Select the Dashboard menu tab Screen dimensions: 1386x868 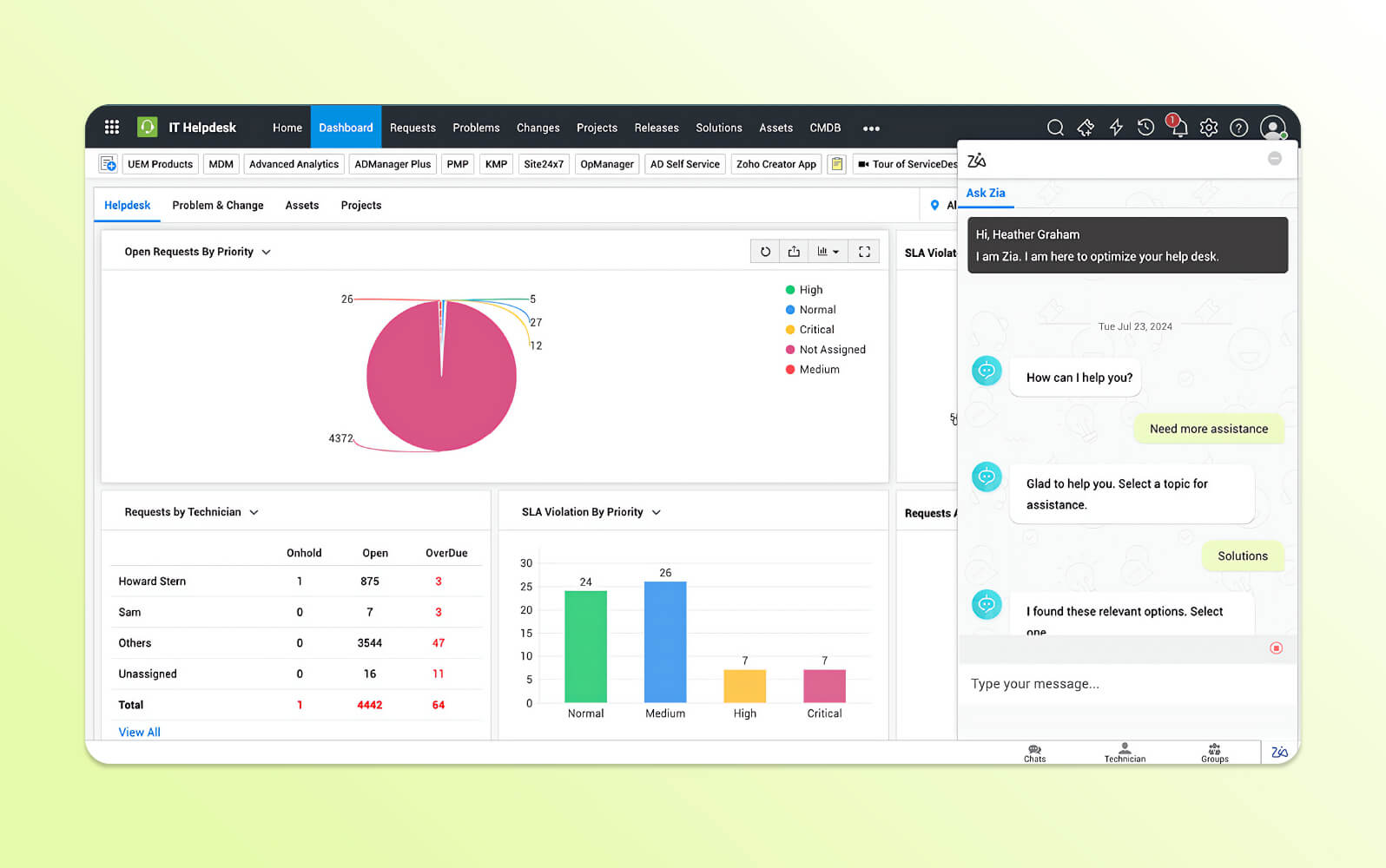(346, 128)
